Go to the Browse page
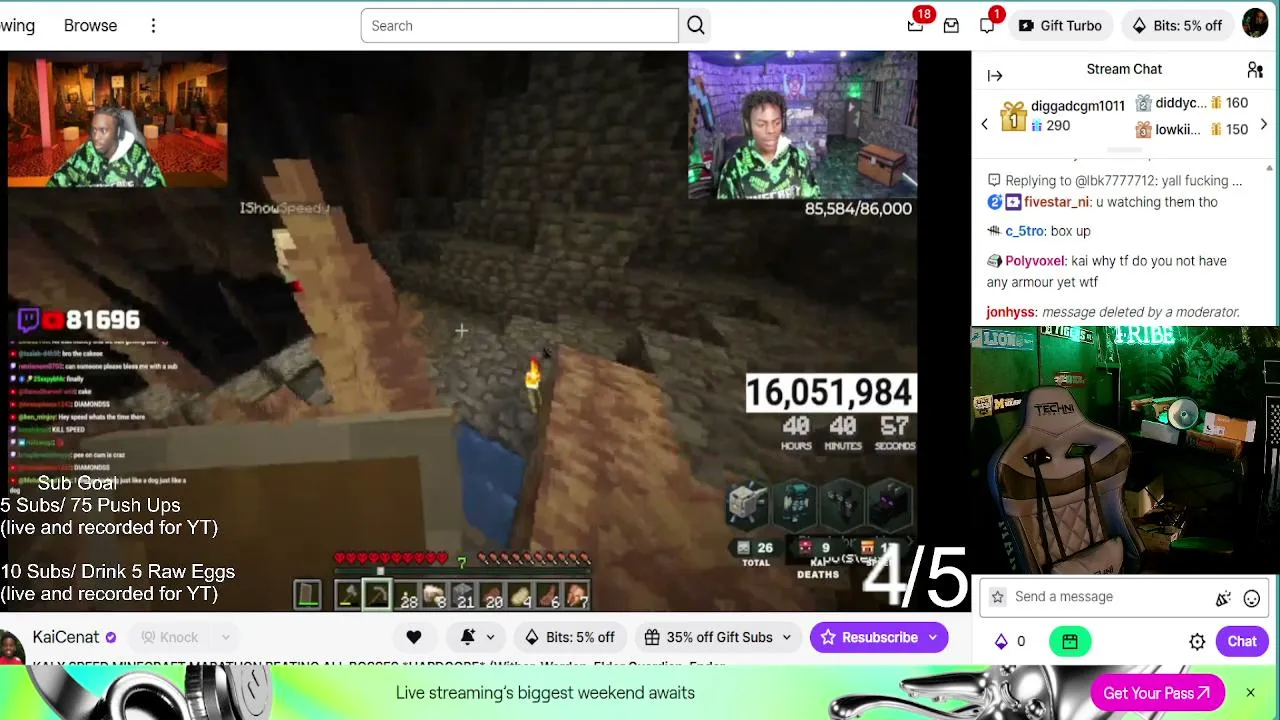 tap(90, 26)
